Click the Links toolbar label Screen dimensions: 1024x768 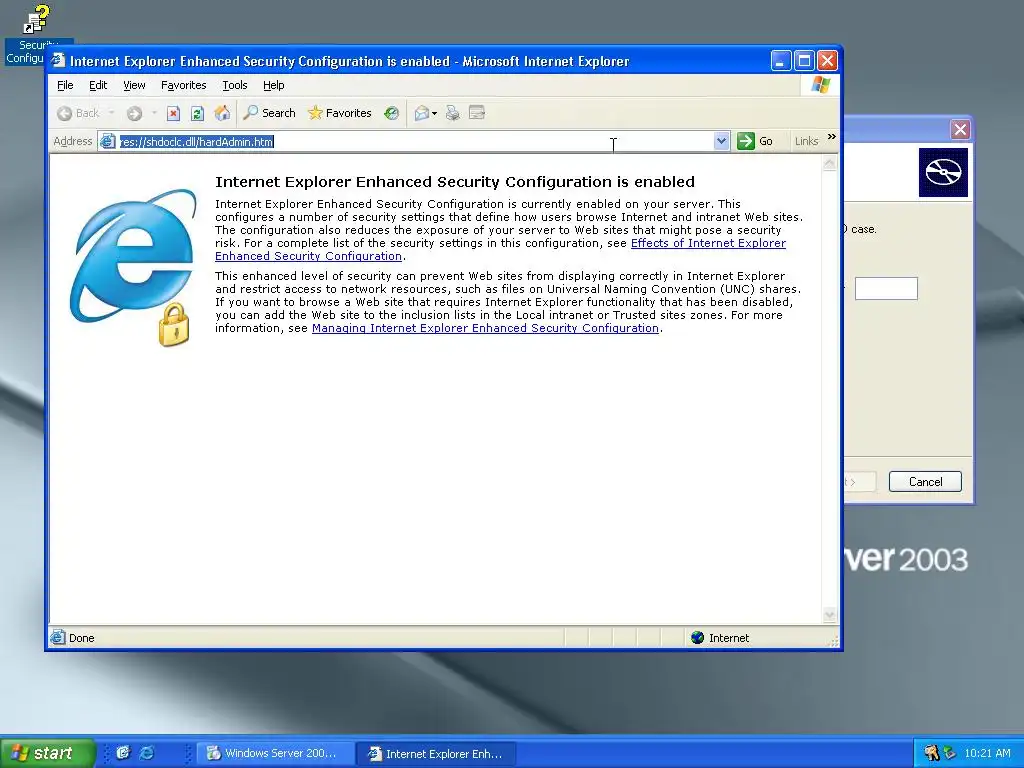[807, 141]
